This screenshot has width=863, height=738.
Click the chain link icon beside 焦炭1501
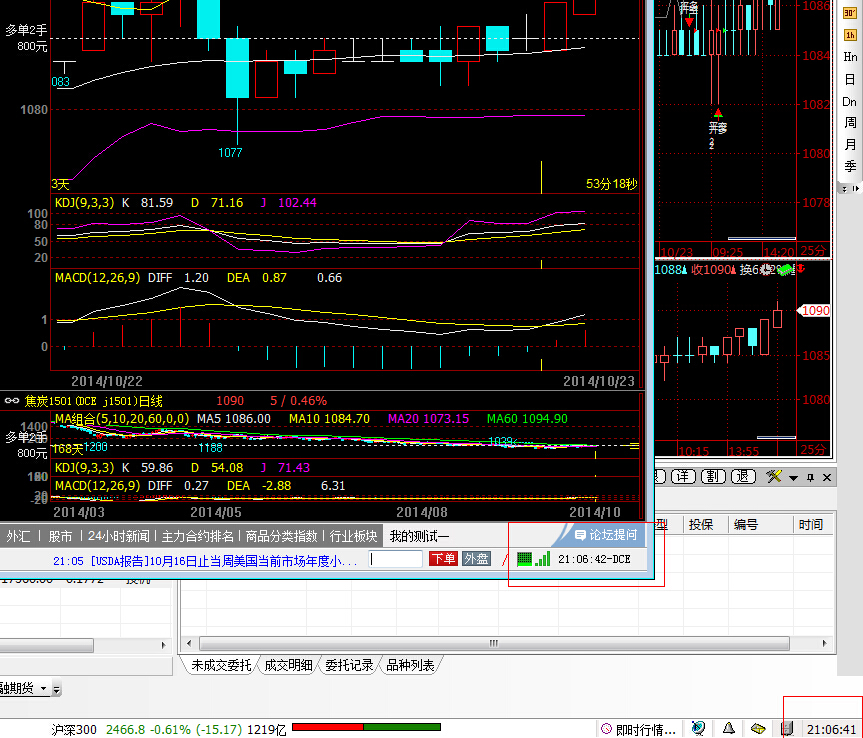12,401
